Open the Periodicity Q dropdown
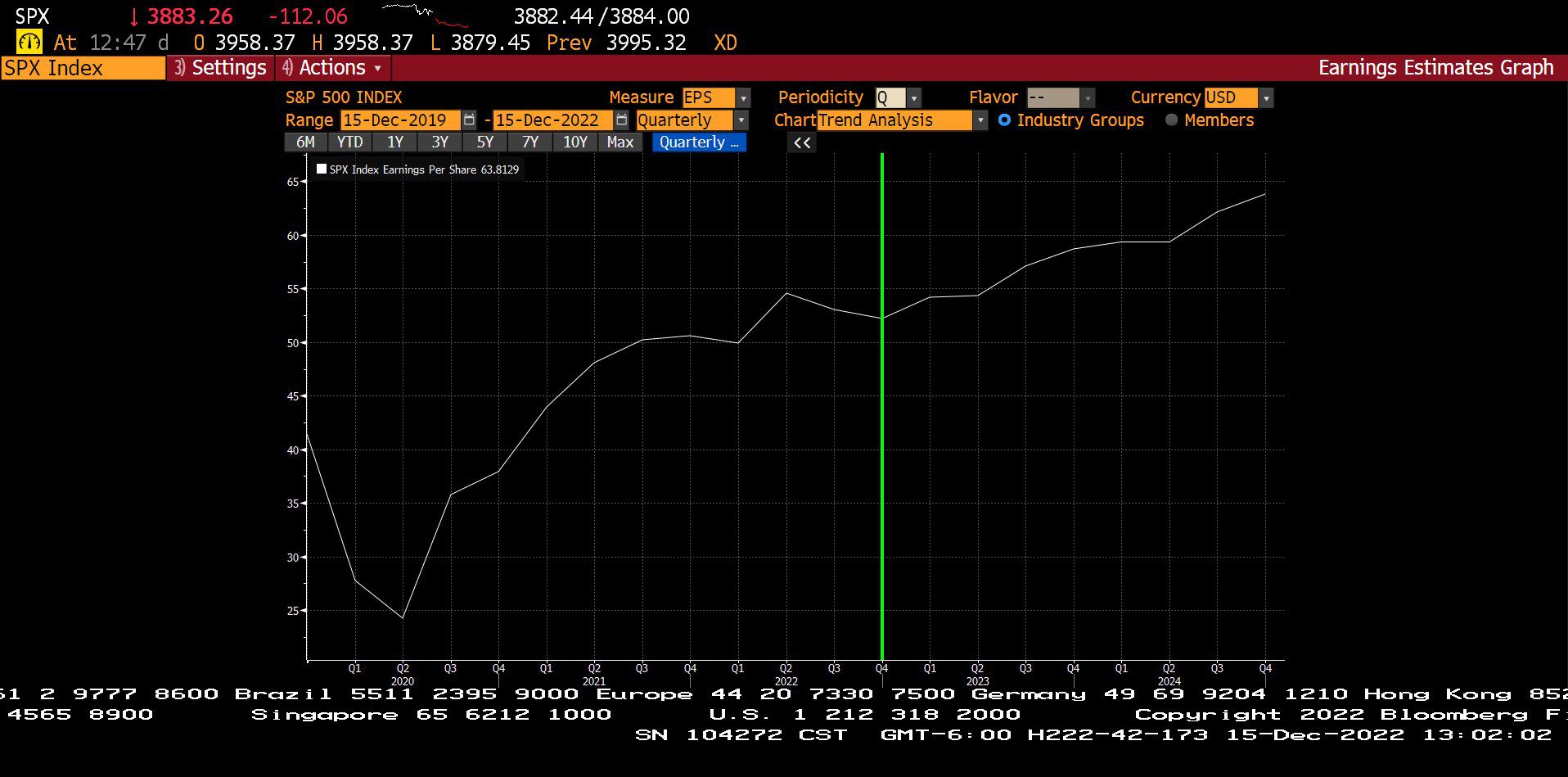This screenshot has width=1568, height=777. tap(914, 97)
